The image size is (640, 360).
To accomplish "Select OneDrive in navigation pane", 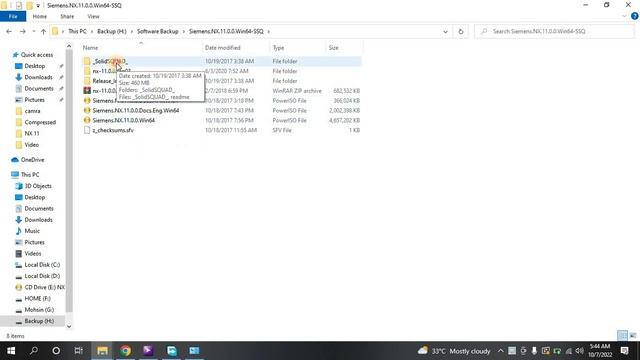I will [32, 160].
